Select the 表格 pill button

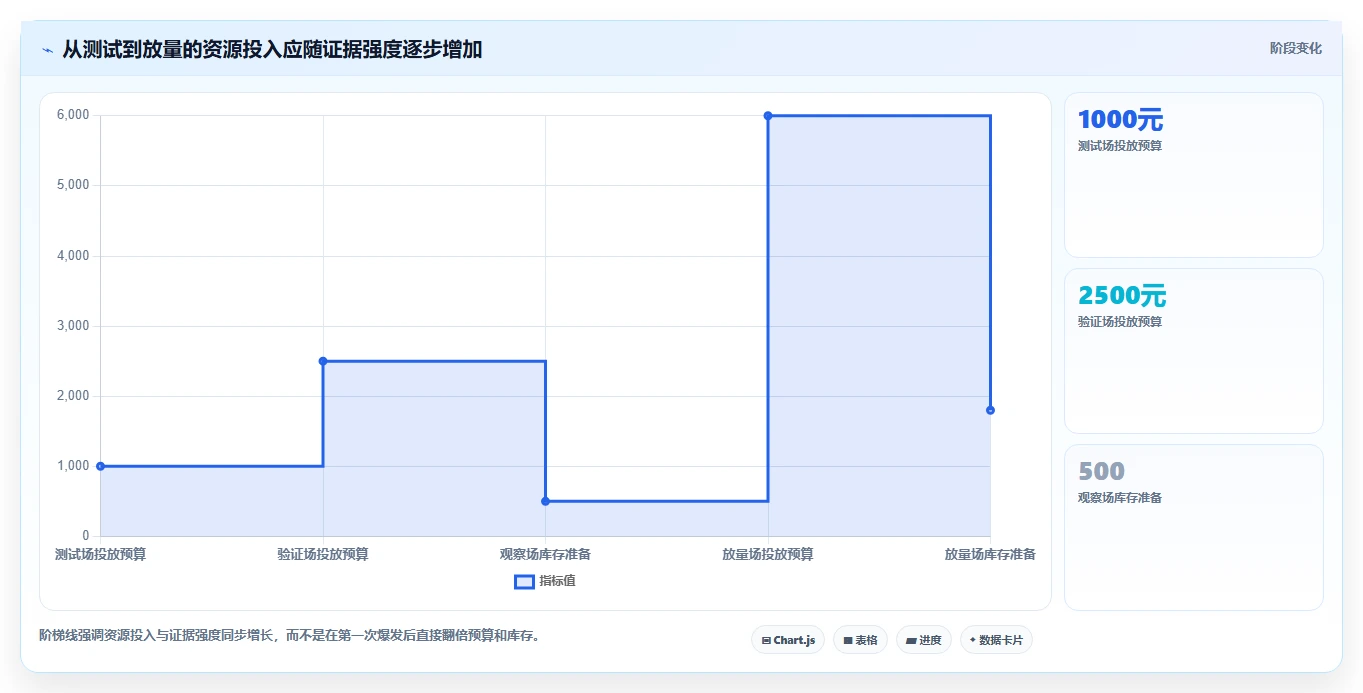point(860,640)
